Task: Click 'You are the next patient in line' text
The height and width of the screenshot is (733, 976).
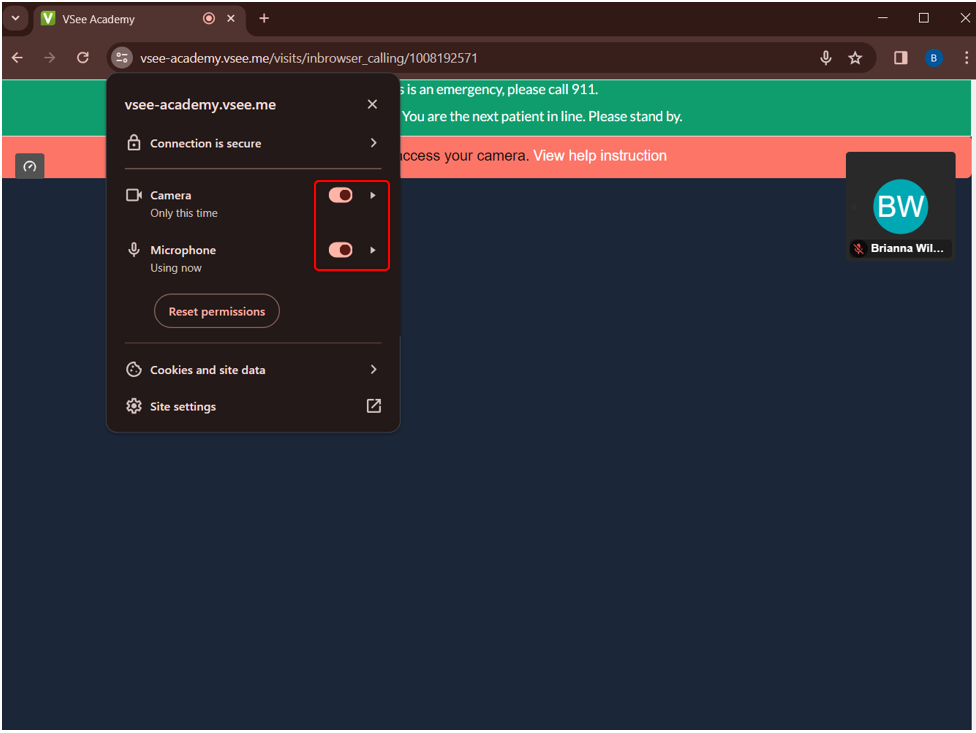Action: coord(494,116)
